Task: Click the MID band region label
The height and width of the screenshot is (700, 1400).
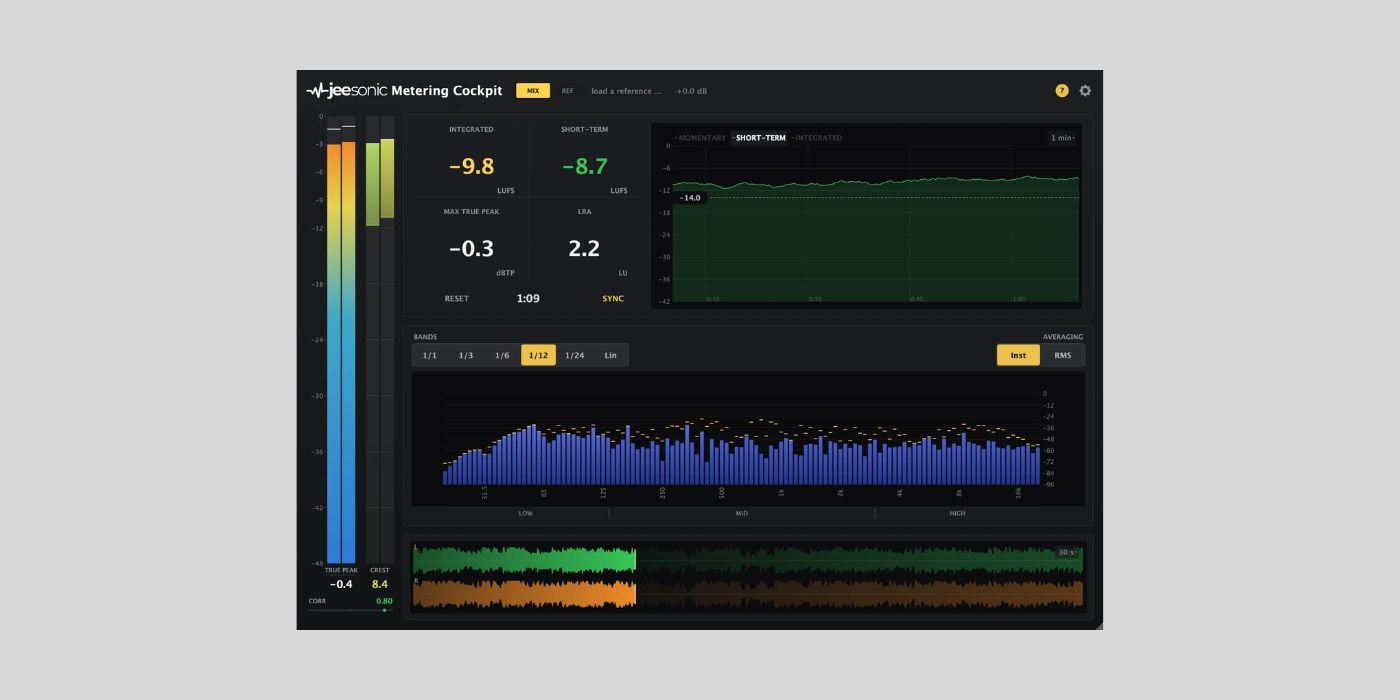Action: tap(741, 513)
